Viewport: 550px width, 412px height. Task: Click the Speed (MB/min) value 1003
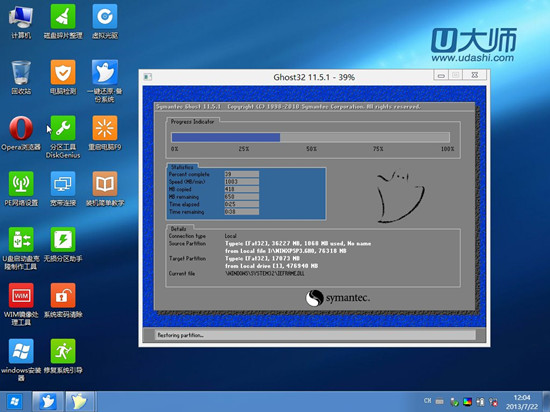click(242, 182)
